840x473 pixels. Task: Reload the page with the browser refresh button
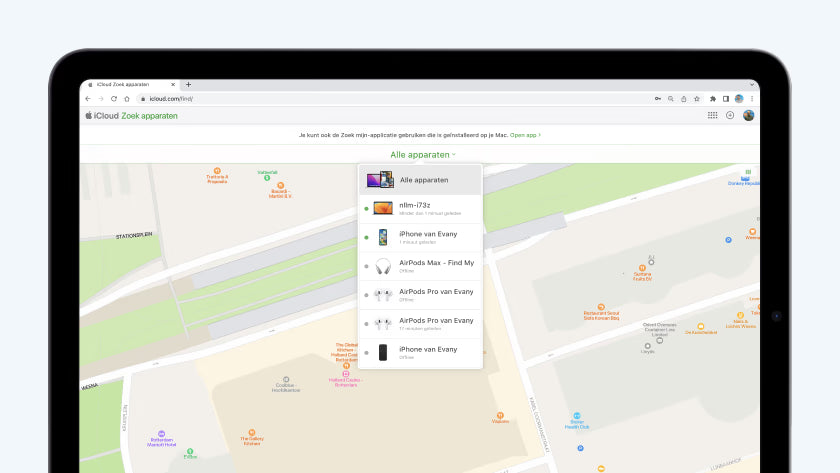114,99
